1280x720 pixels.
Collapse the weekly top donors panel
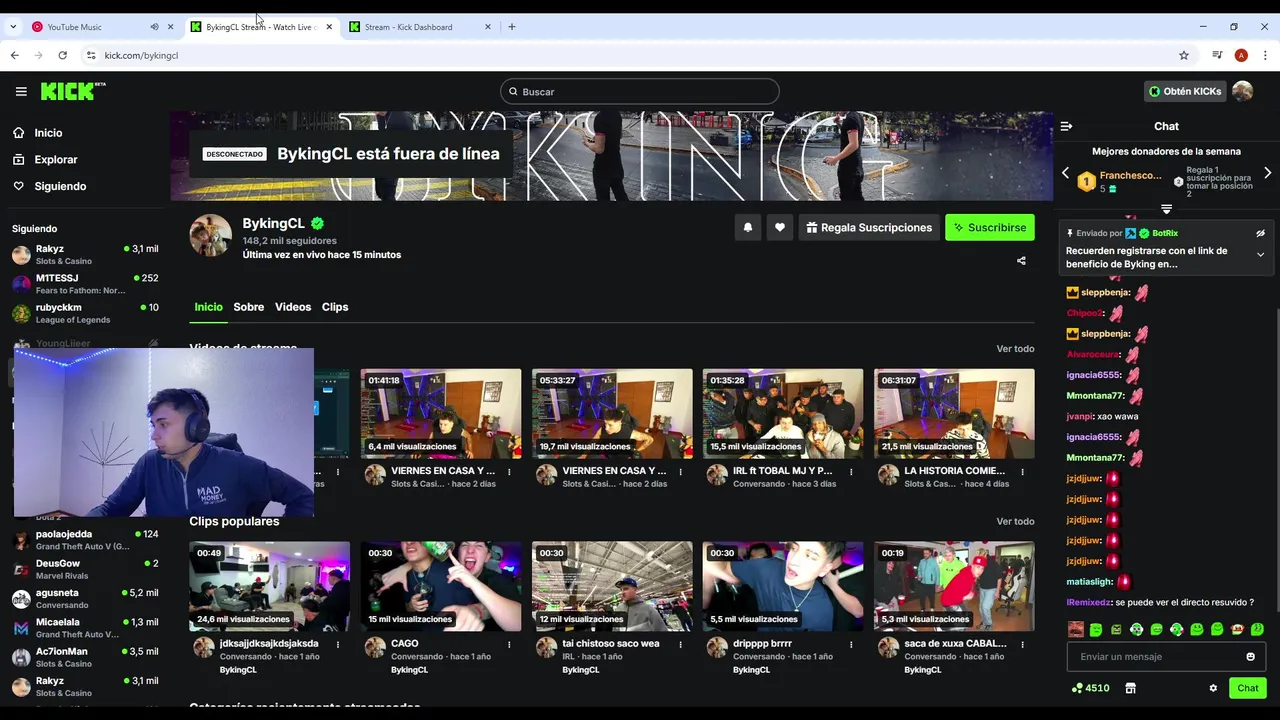pyautogui.click(x=1166, y=209)
